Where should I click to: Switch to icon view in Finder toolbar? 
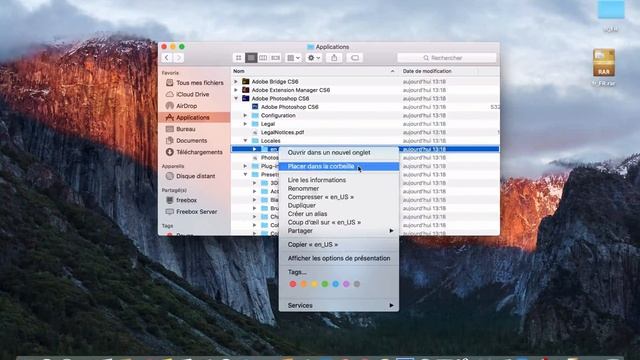point(239,58)
